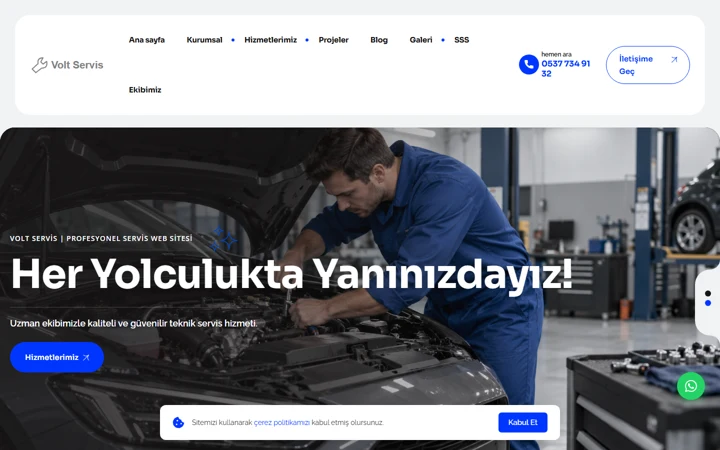This screenshot has width=720, height=450.
Task: Click the Volt Servis logo text
Action: pyautogui.click(x=77, y=65)
